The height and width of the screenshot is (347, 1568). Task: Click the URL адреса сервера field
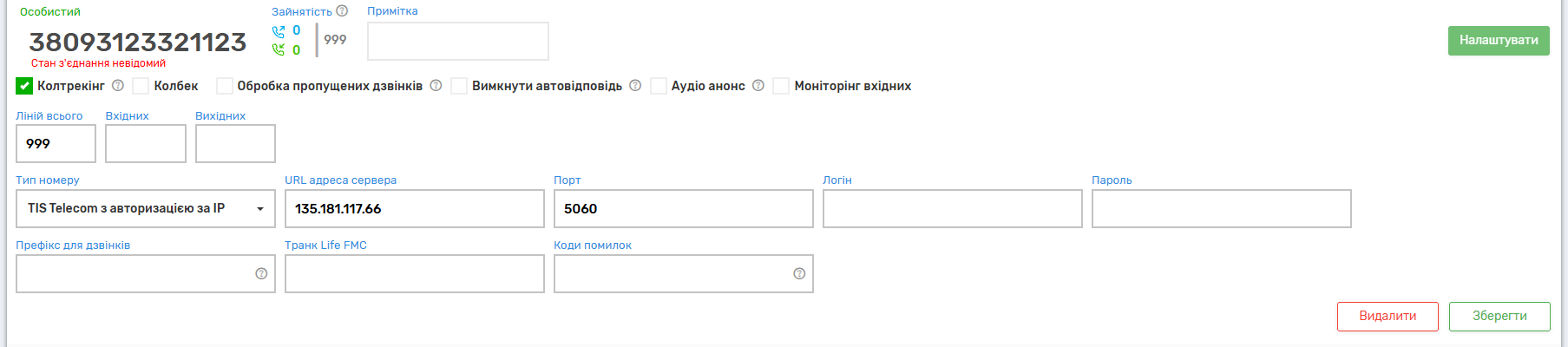pyautogui.click(x=414, y=209)
